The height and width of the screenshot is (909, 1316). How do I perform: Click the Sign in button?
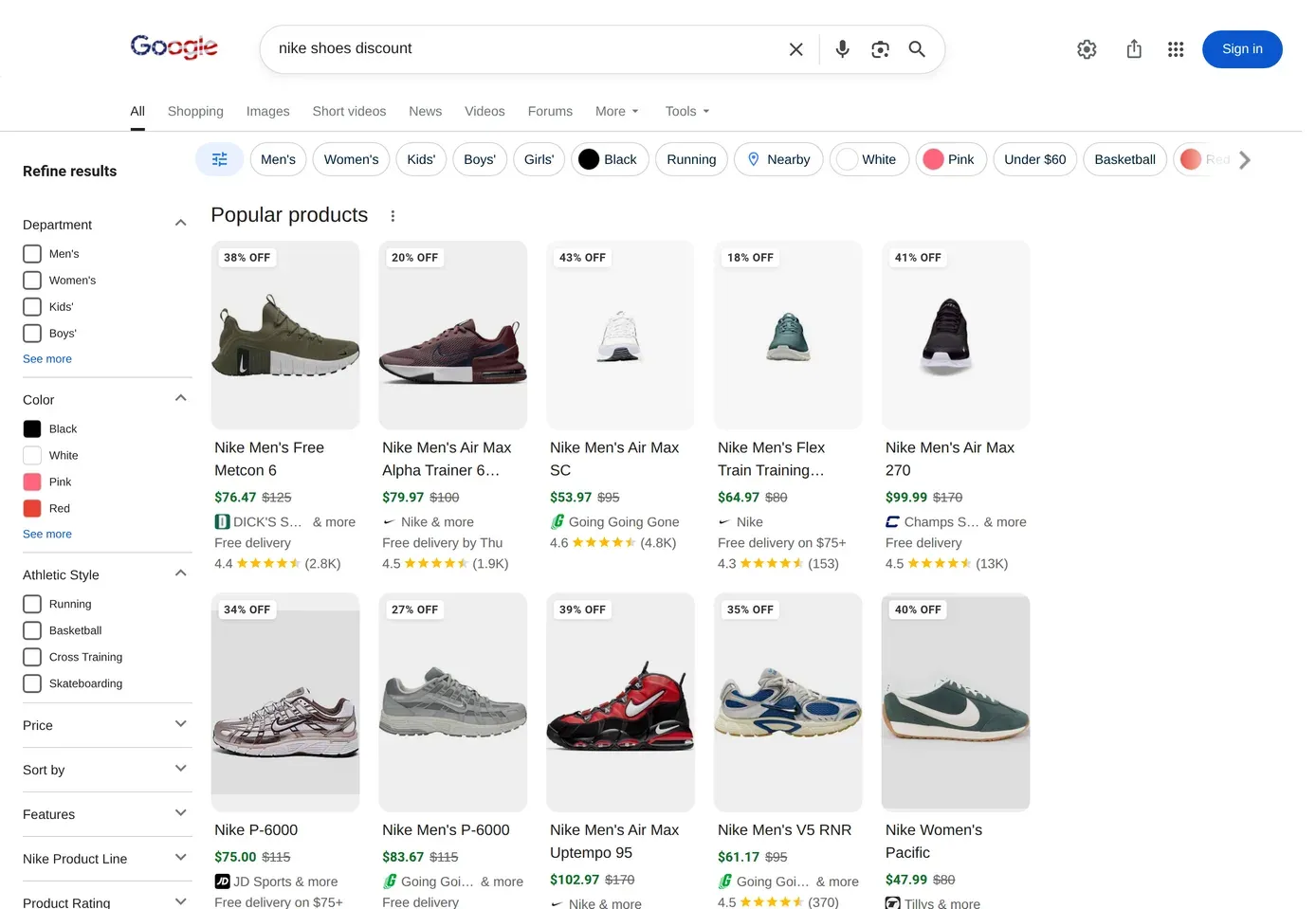click(x=1242, y=49)
